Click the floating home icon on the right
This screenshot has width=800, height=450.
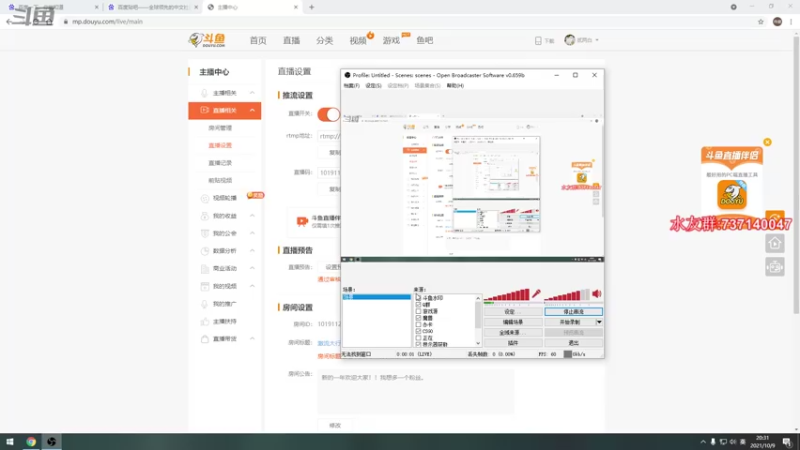tap(775, 243)
